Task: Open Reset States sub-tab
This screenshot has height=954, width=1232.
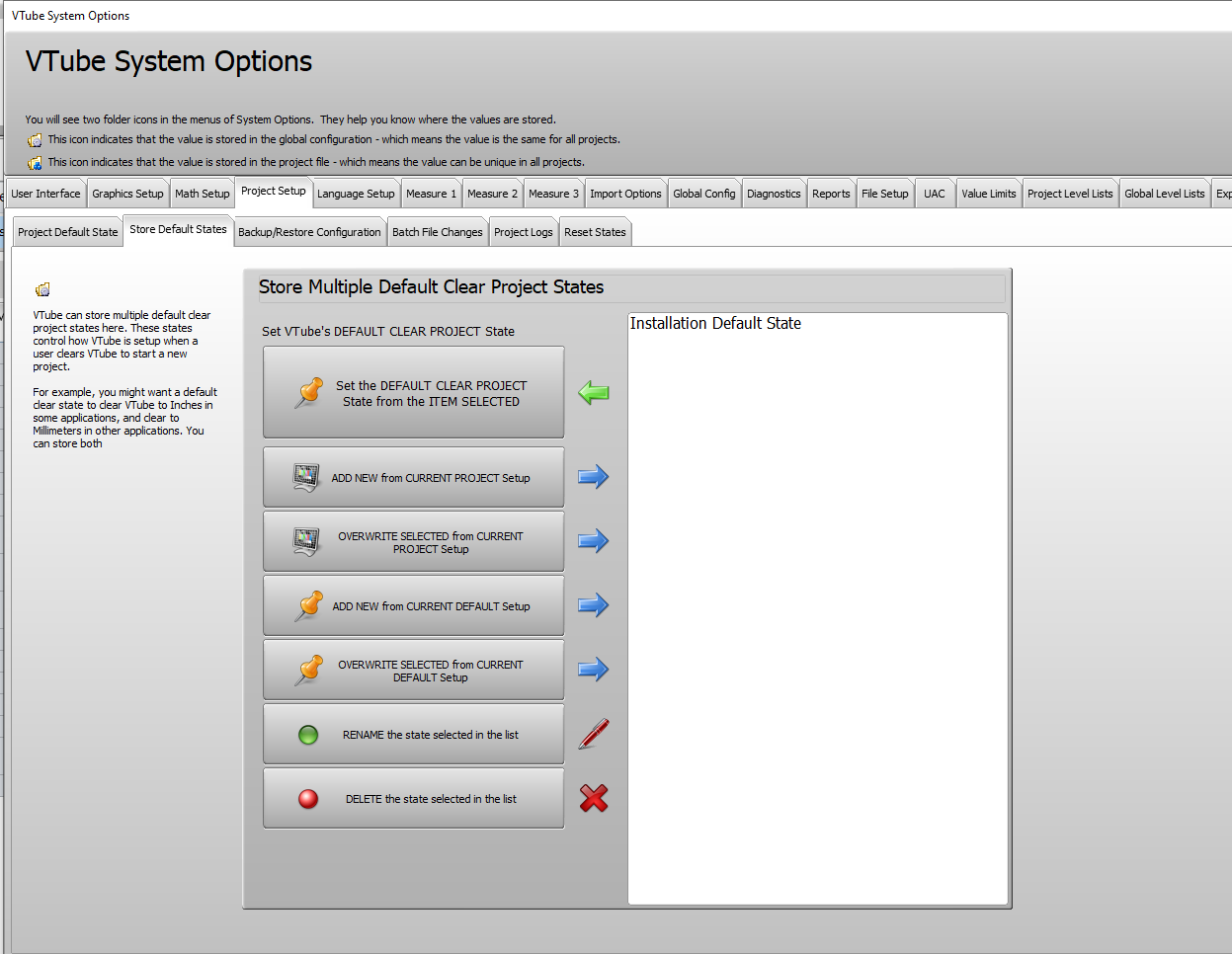Action: click(x=595, y=232)
